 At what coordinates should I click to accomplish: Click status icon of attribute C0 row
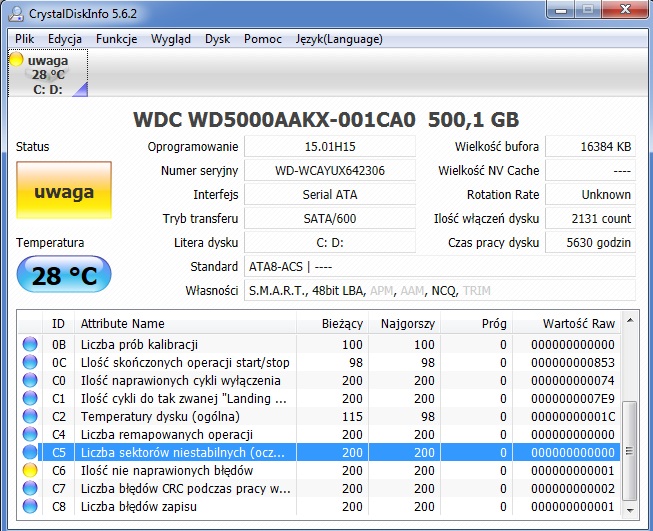pyautogui.click(x=30, y=380)
